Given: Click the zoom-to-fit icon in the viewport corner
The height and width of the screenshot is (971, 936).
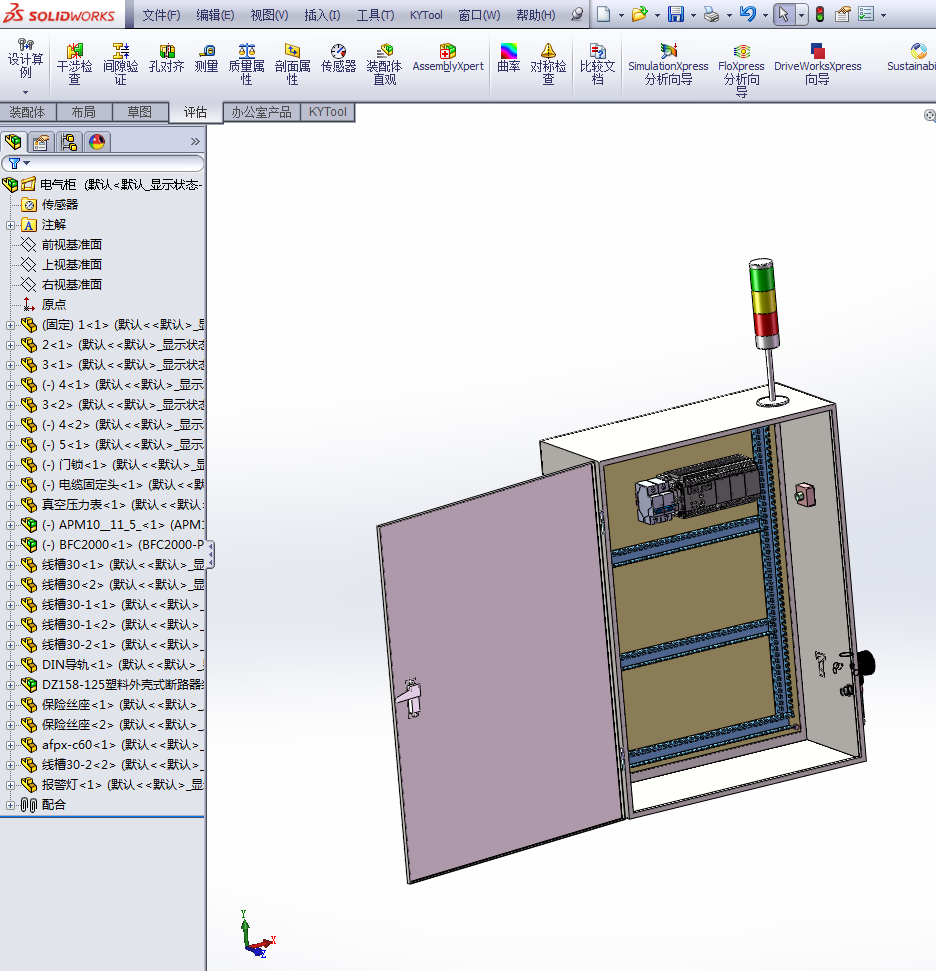Looking at the screenshot, I should 930,115.
